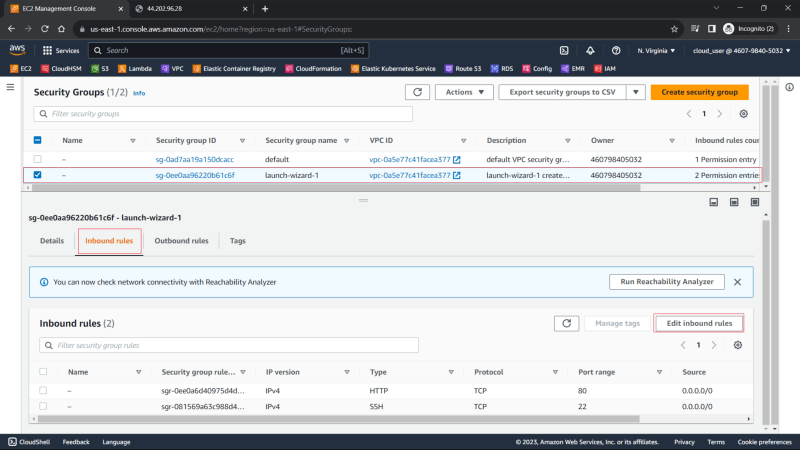Open the EMR shortcut

point(572,68)
